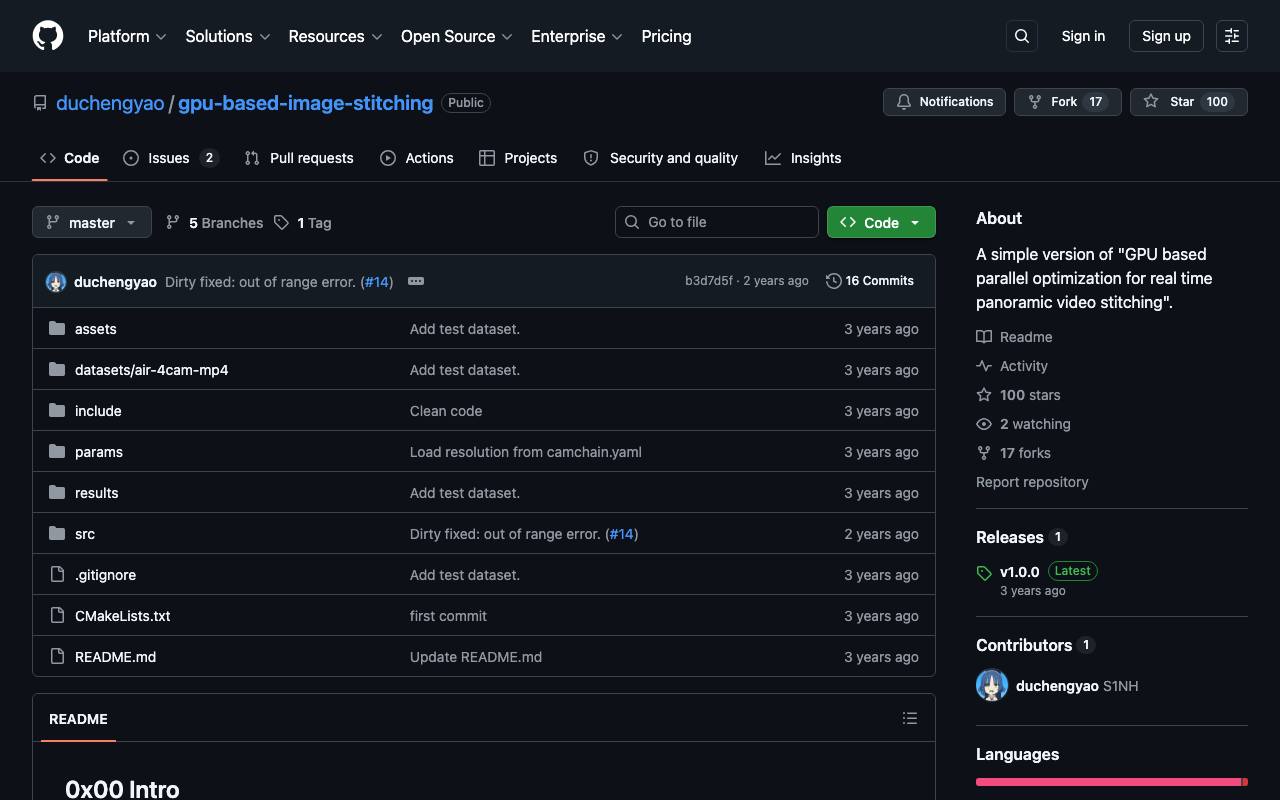Switch to the Code tab
This screenshot has height=800, width=1280.
click(70, 158)
